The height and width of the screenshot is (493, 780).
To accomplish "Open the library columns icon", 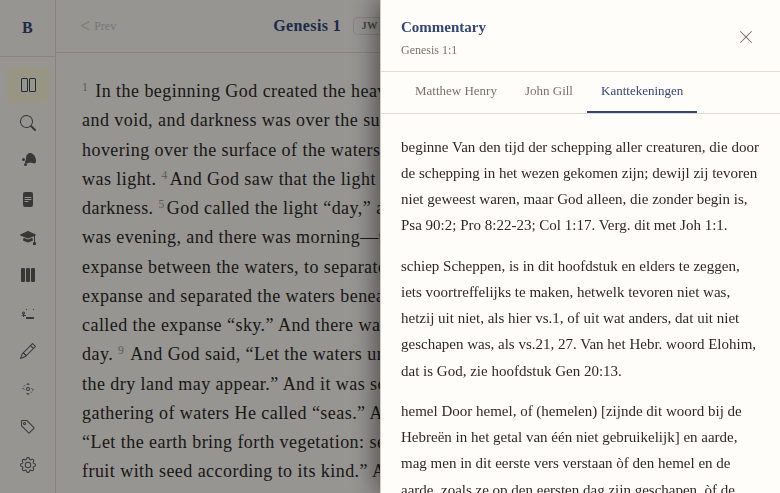I will [x=28, y=275].
